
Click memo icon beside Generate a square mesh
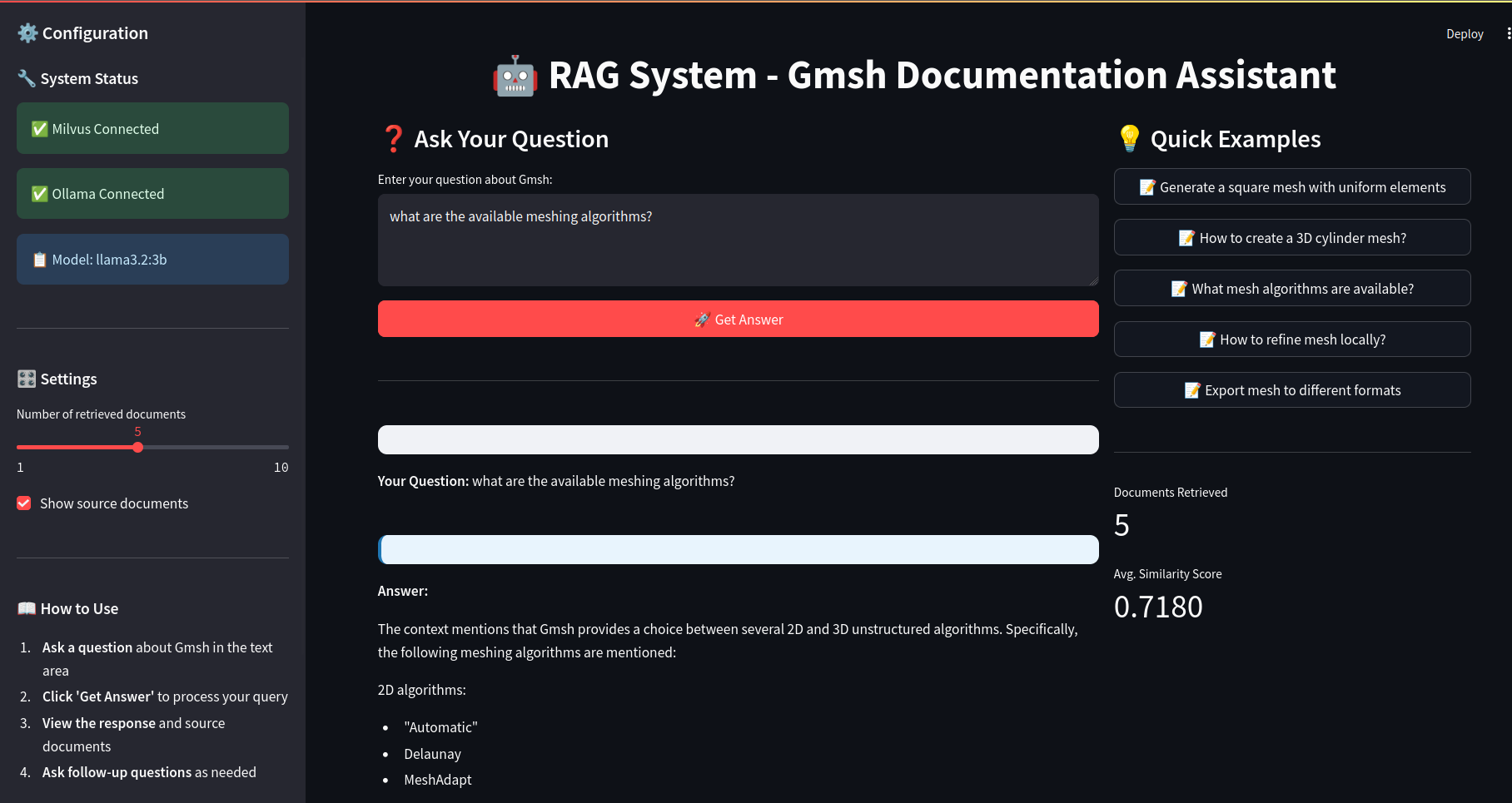[x=1147, y=187]
